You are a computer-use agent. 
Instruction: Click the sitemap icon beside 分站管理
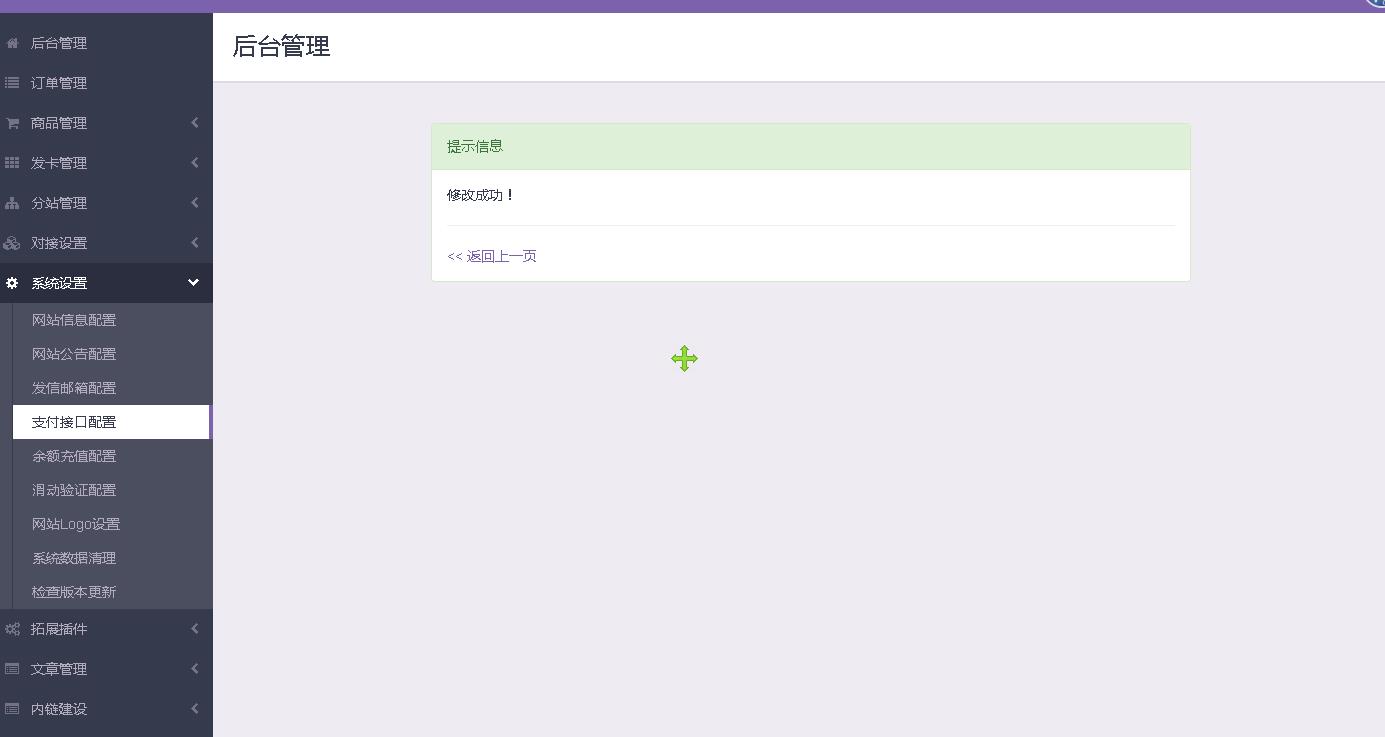(x=12, y=203)
